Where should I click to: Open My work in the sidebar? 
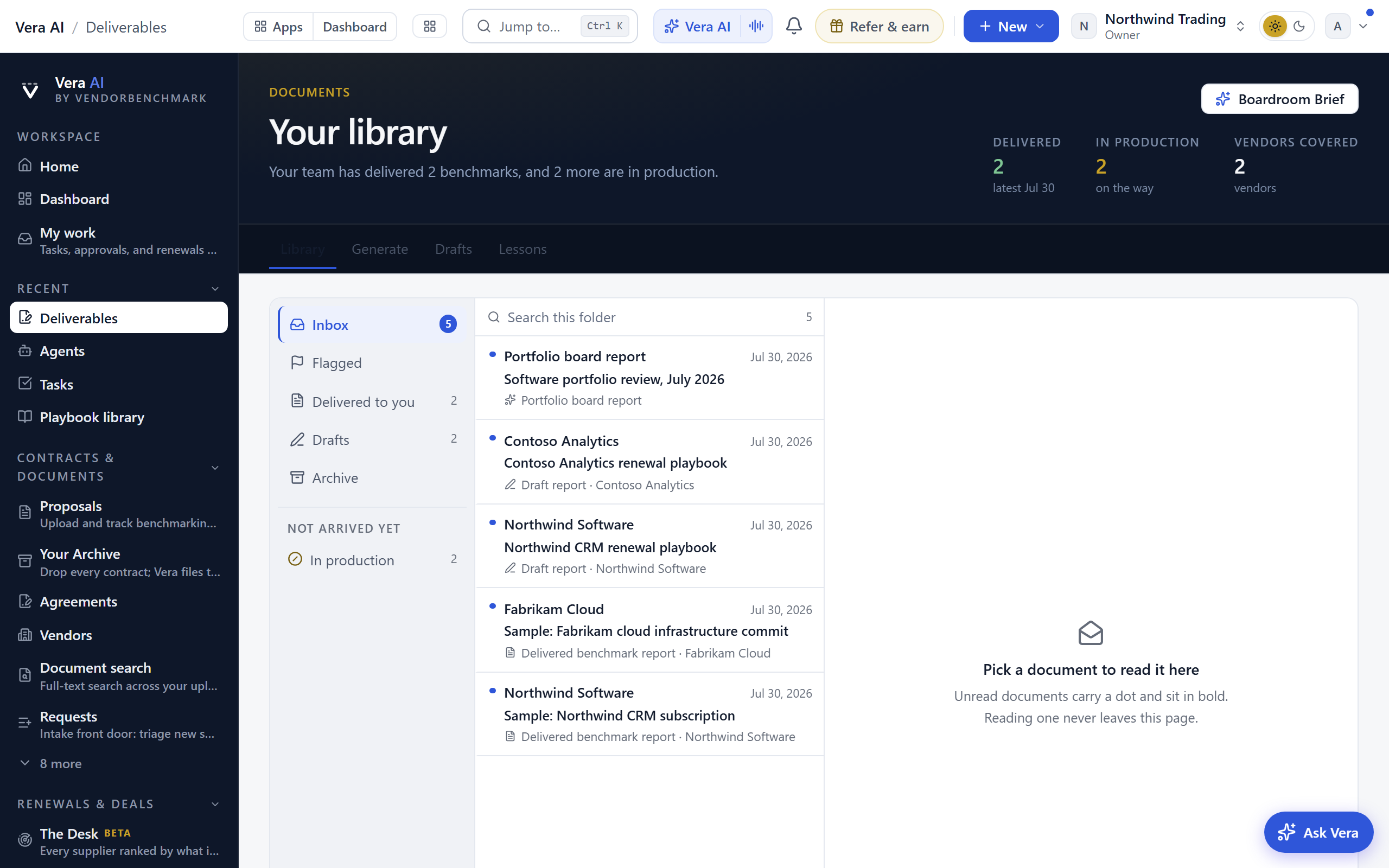point(119,240)
